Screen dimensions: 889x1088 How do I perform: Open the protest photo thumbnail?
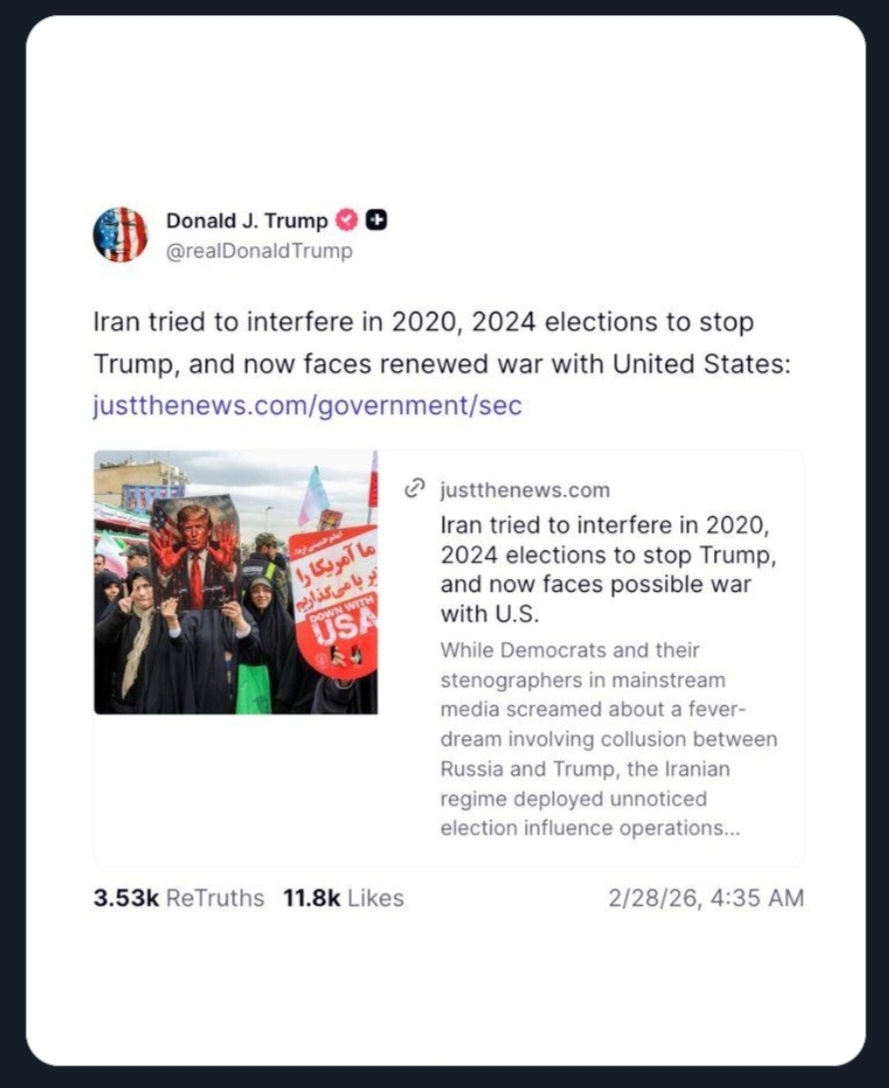click(235, 581)
